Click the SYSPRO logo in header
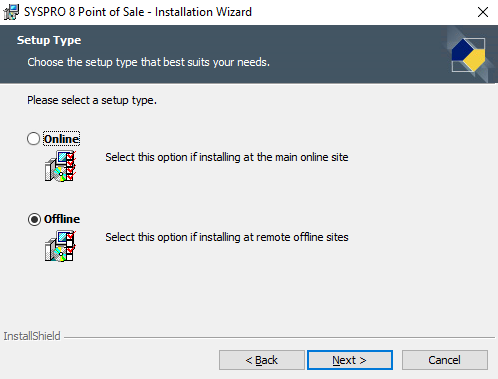Viewport: 498px width, 379px height. pyautogui.click(x=469, y=55)
